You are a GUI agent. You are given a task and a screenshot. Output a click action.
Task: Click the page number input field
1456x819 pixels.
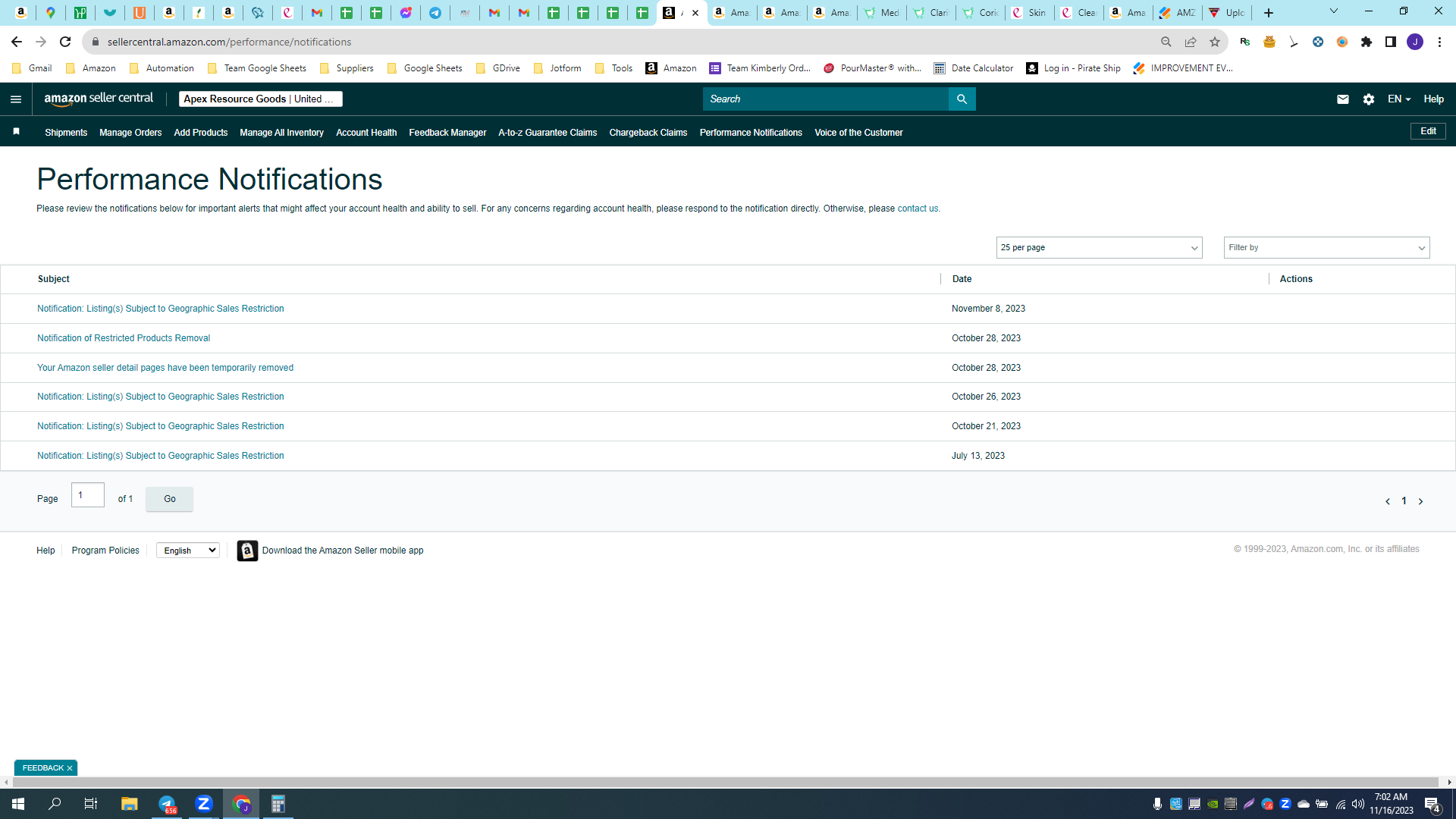coord(88,495)
